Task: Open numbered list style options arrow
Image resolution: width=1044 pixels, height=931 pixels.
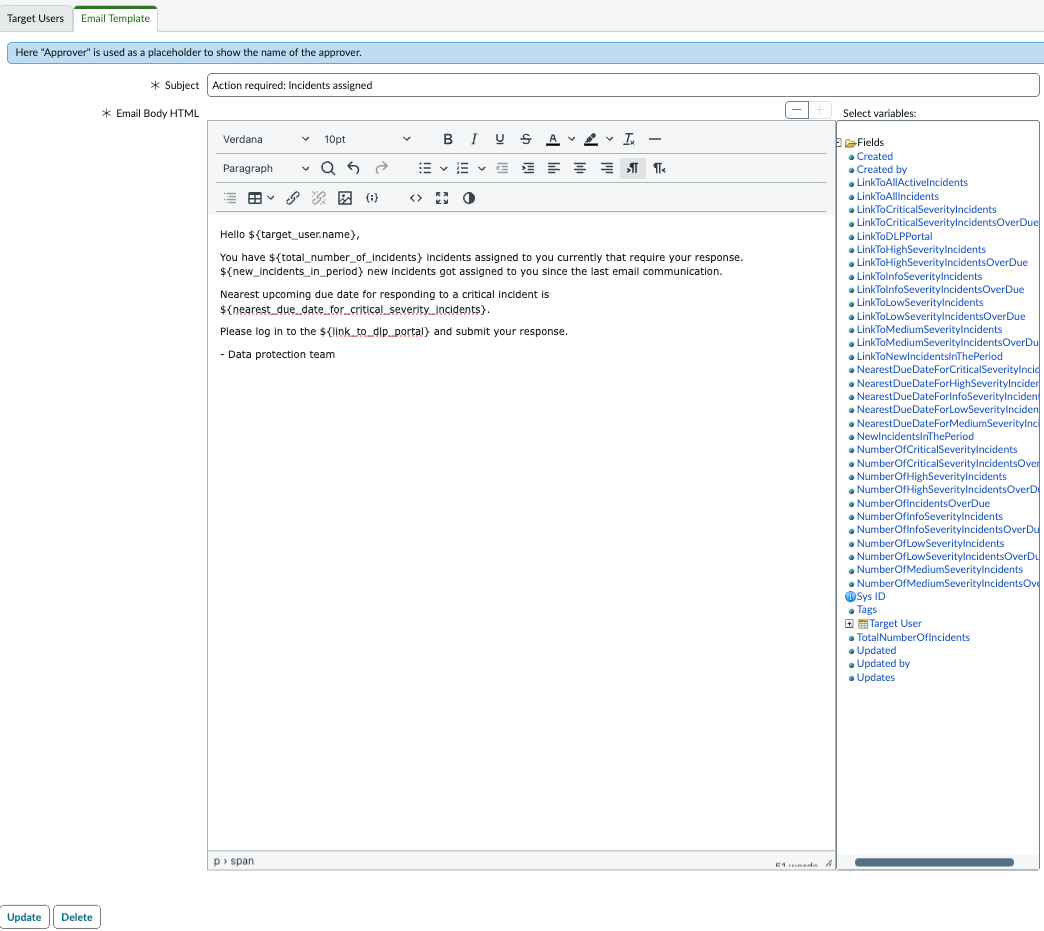Action: pos(481,168)
